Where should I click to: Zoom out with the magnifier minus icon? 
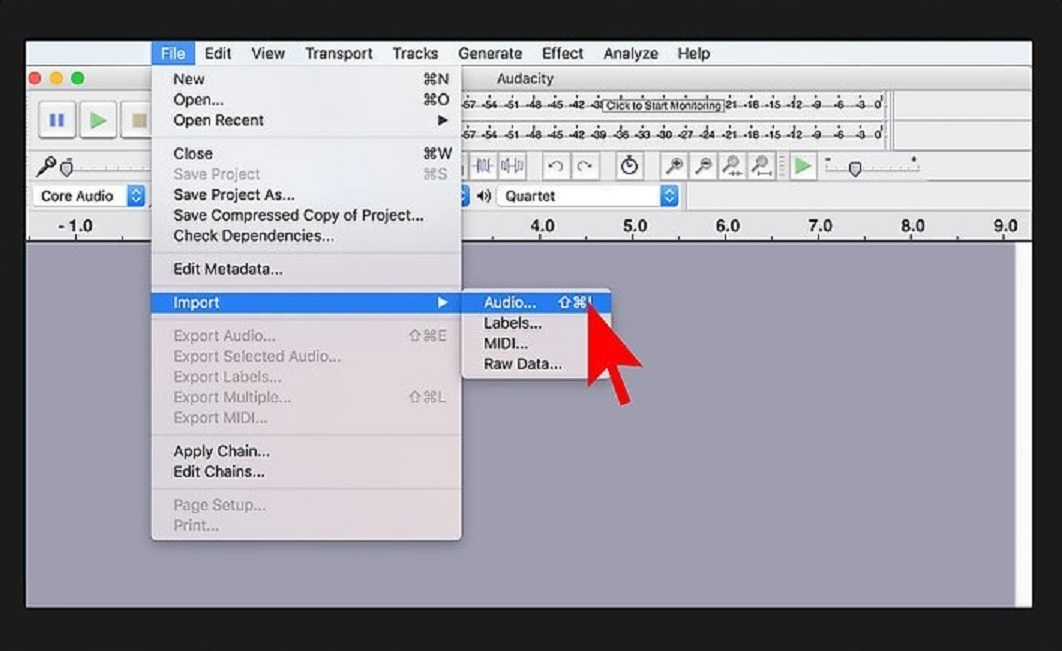pyautogui.click(x=703, y=165)
